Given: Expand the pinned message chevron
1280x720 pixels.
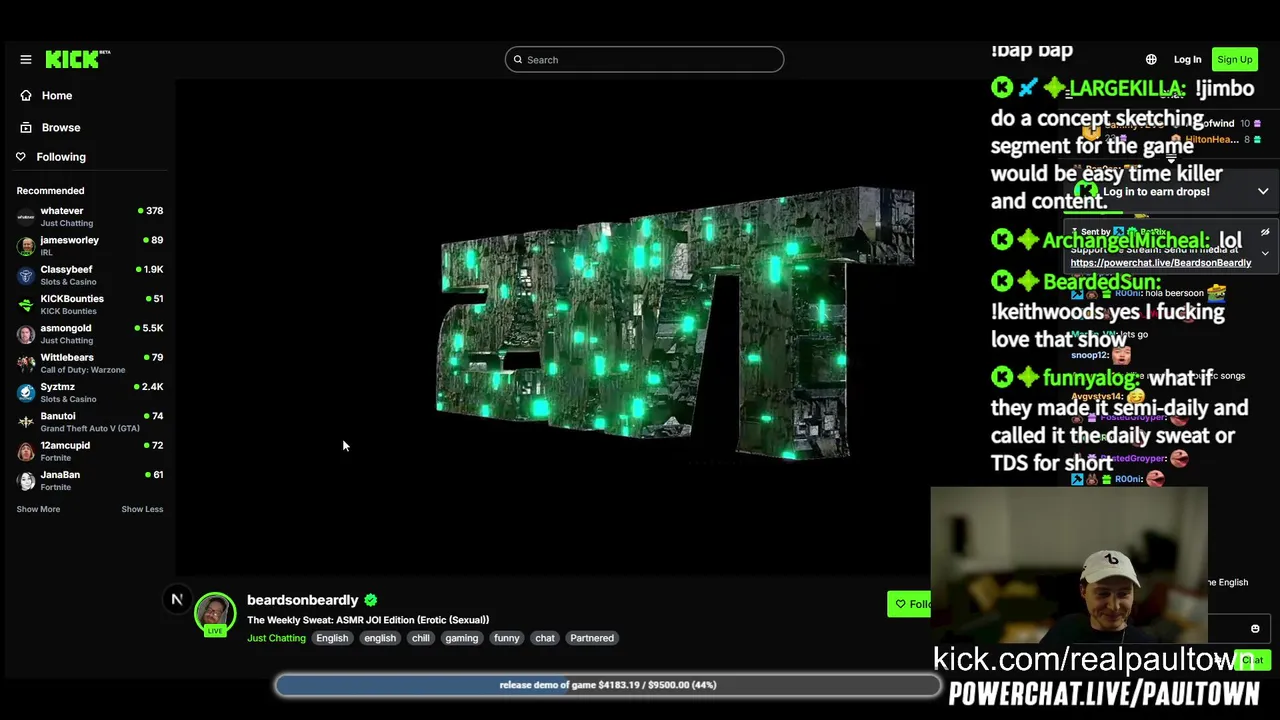Looking at the screenshot, I should 1265,254.
